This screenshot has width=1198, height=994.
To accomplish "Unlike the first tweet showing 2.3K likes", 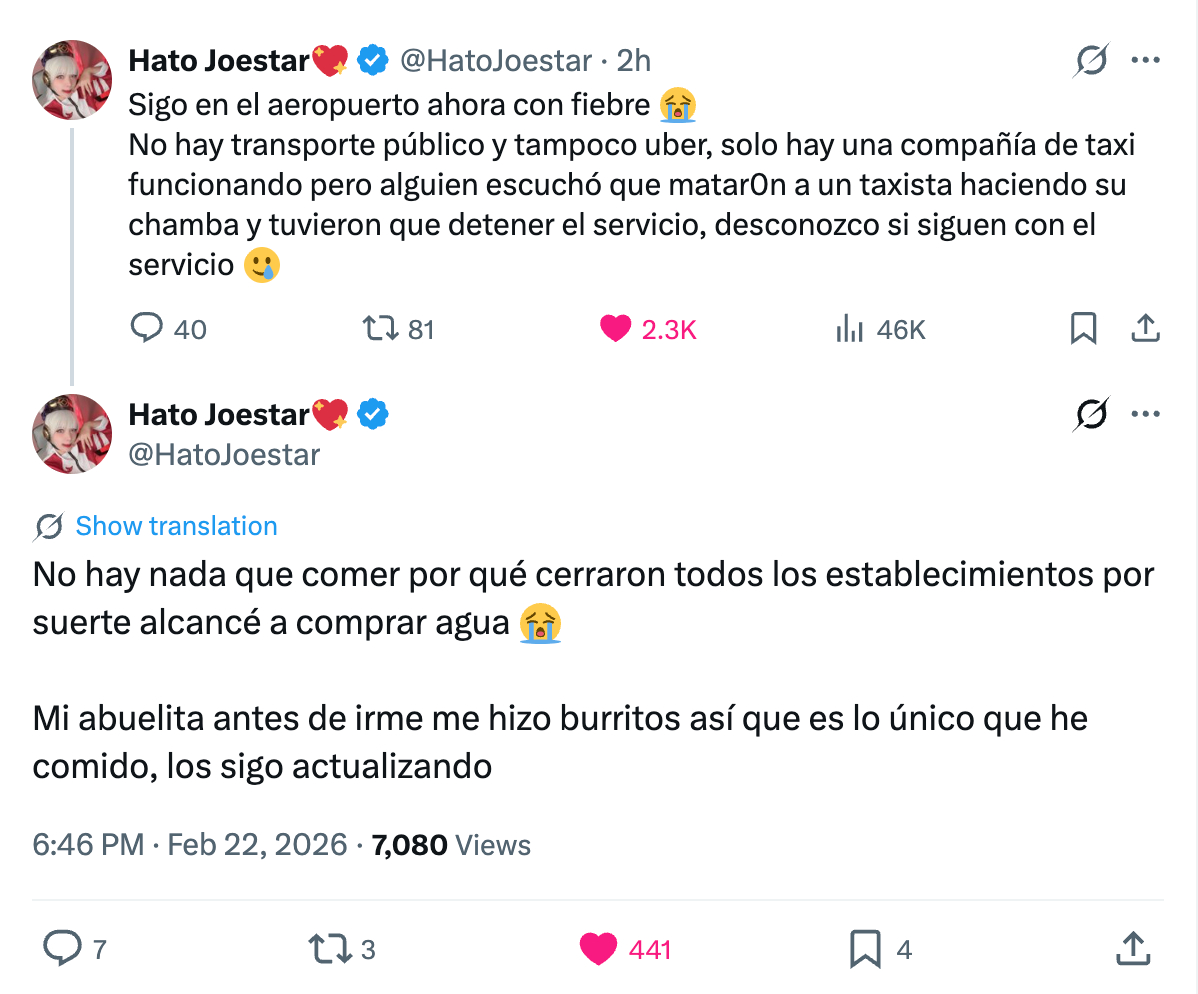I will 616,329.
